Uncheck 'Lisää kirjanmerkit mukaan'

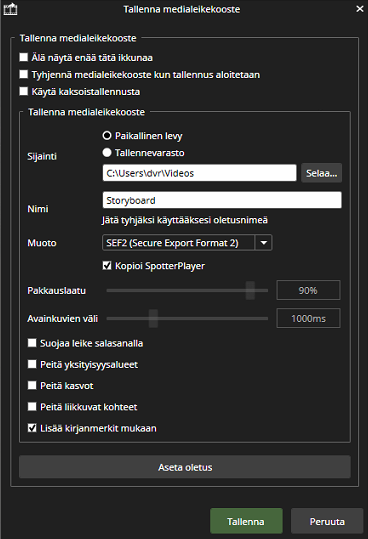click(x=32, y=428)
